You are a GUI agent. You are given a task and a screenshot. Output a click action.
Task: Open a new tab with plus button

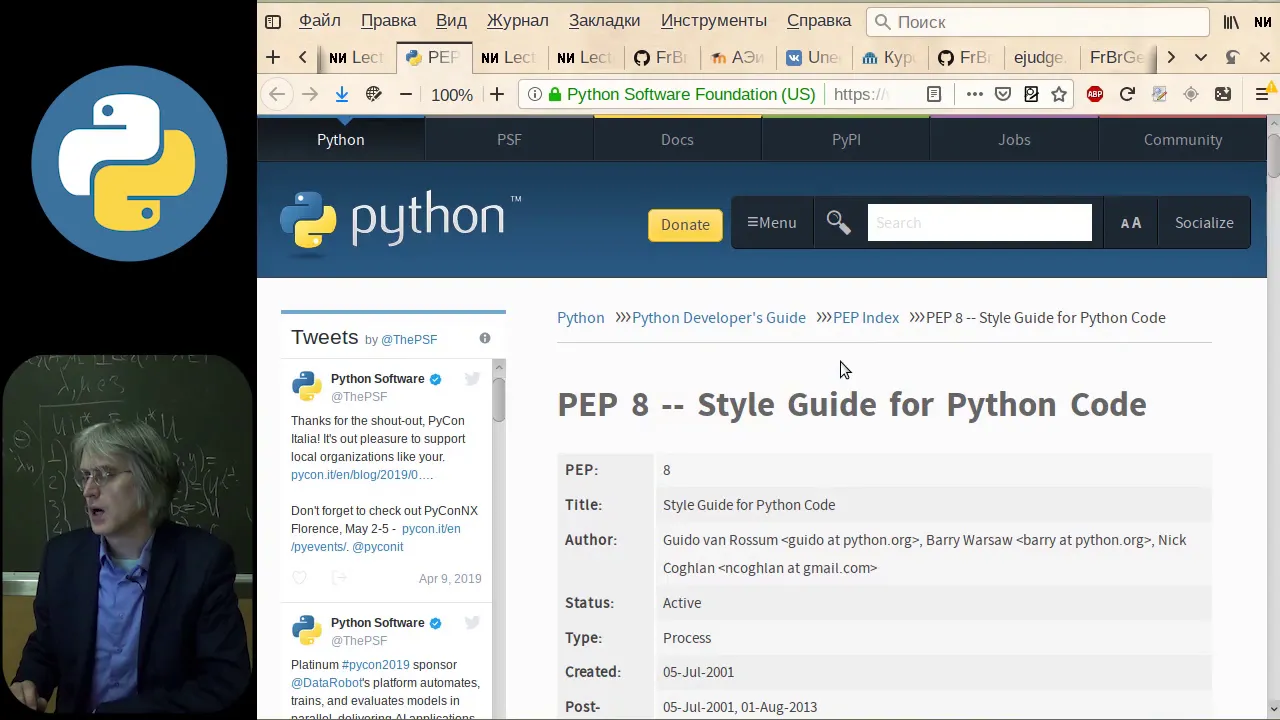(x=273, y=58)
